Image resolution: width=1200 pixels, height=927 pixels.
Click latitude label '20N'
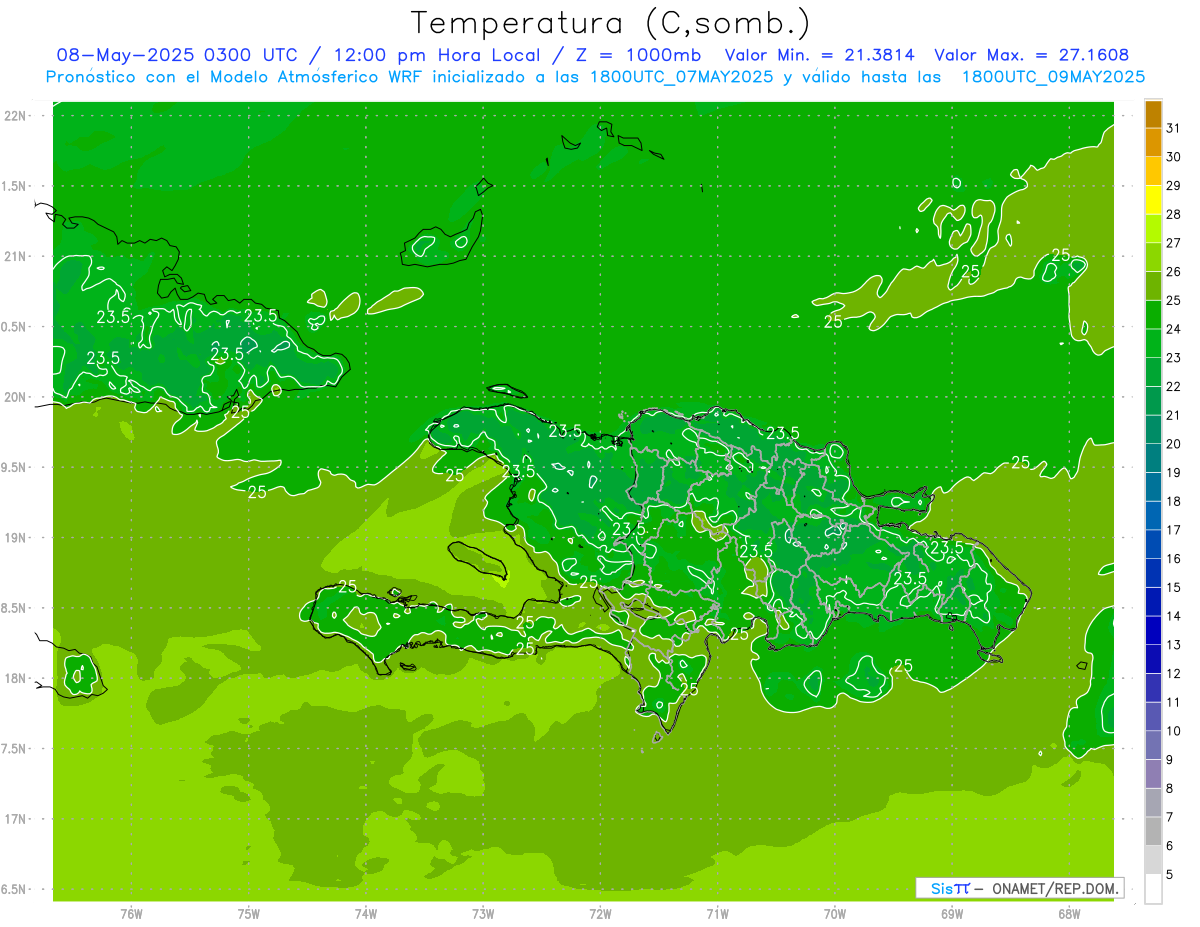(x=16, y=397)
